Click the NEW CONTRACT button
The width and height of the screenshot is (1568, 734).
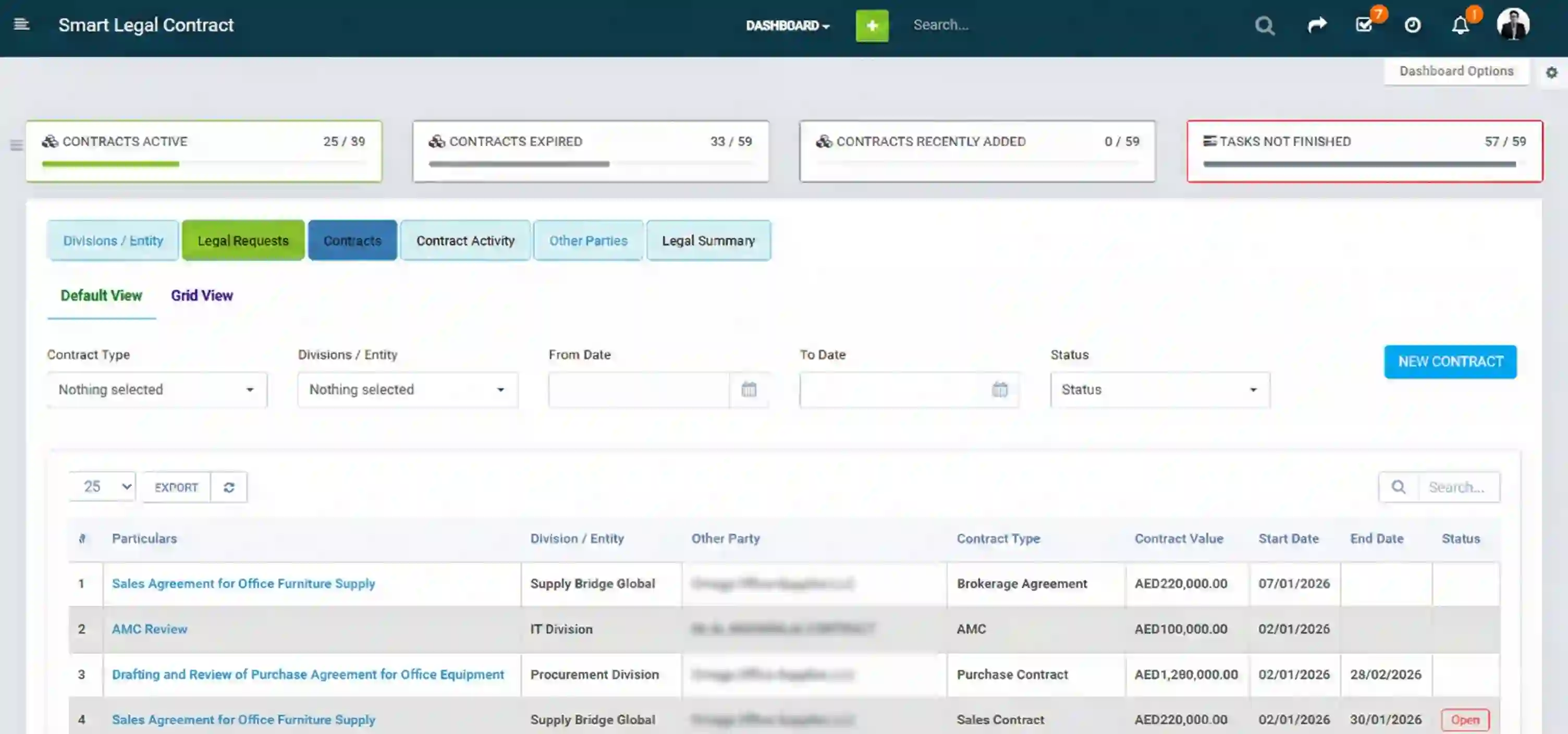[x=1451, y=361]
